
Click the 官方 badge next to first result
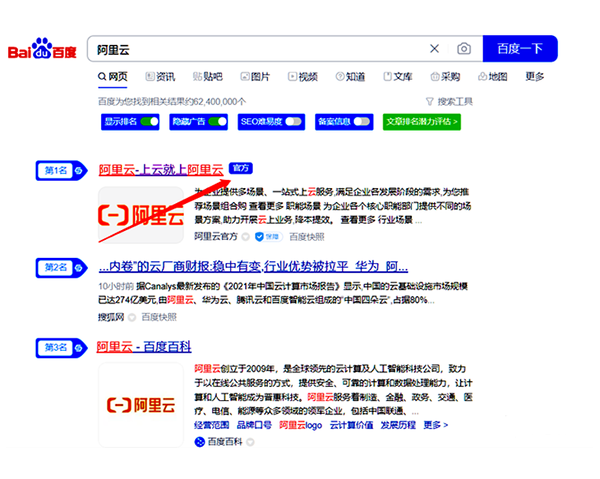240,168
